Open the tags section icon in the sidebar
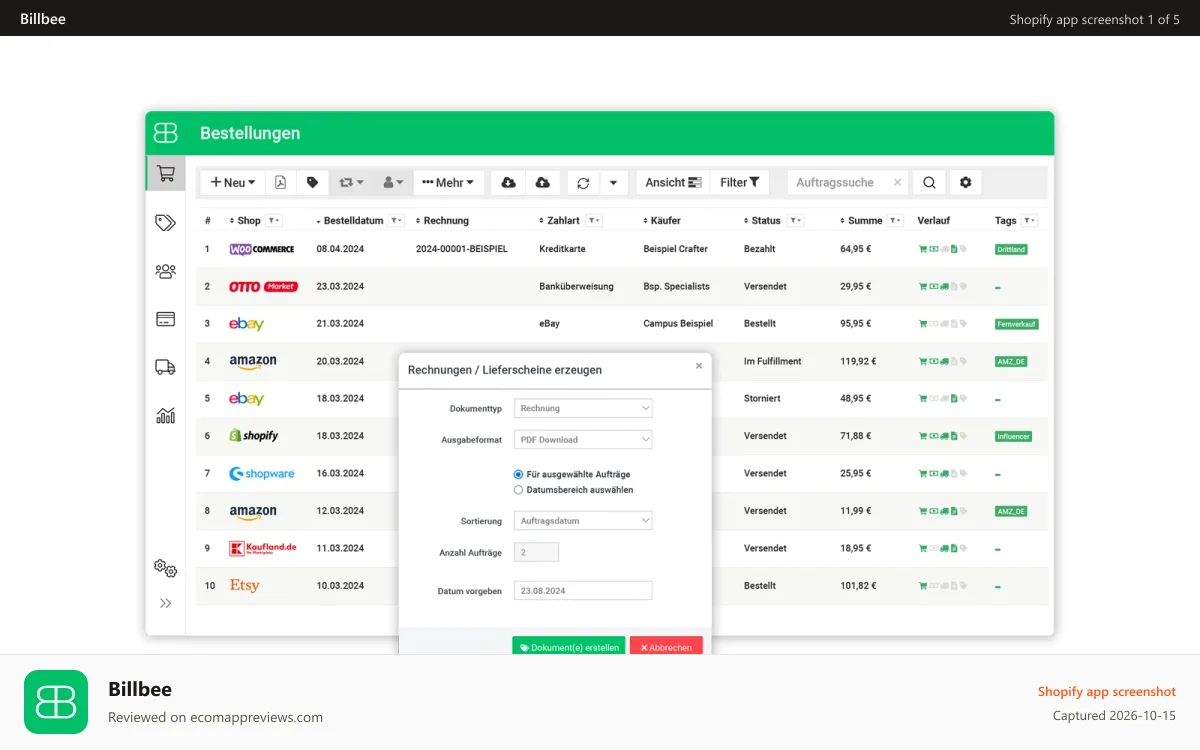The width and height of the screenshot is (1200, 750). tap(166, 222)
